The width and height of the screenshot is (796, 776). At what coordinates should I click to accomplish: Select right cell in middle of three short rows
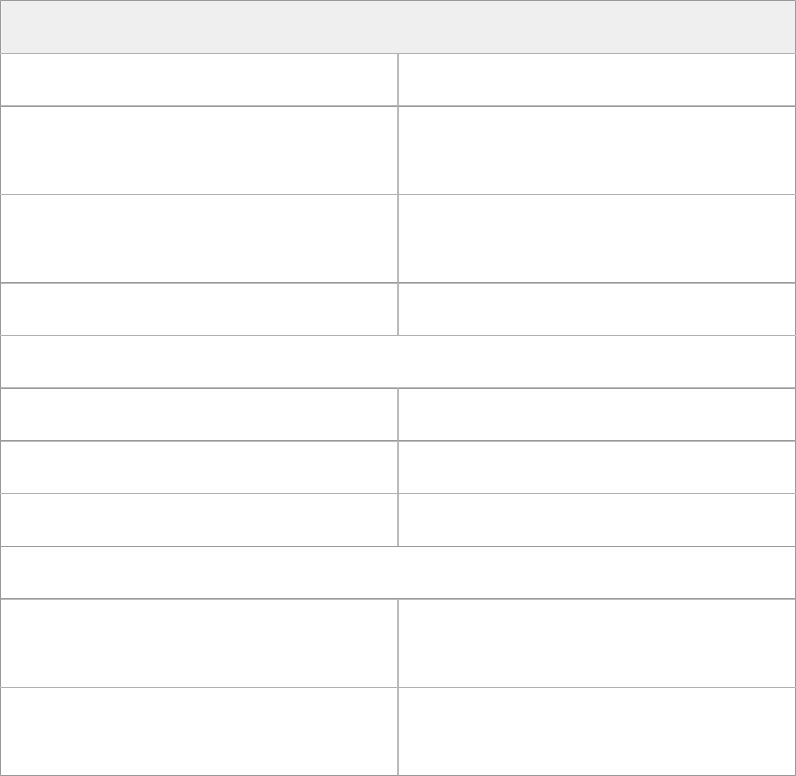point(596,467)
